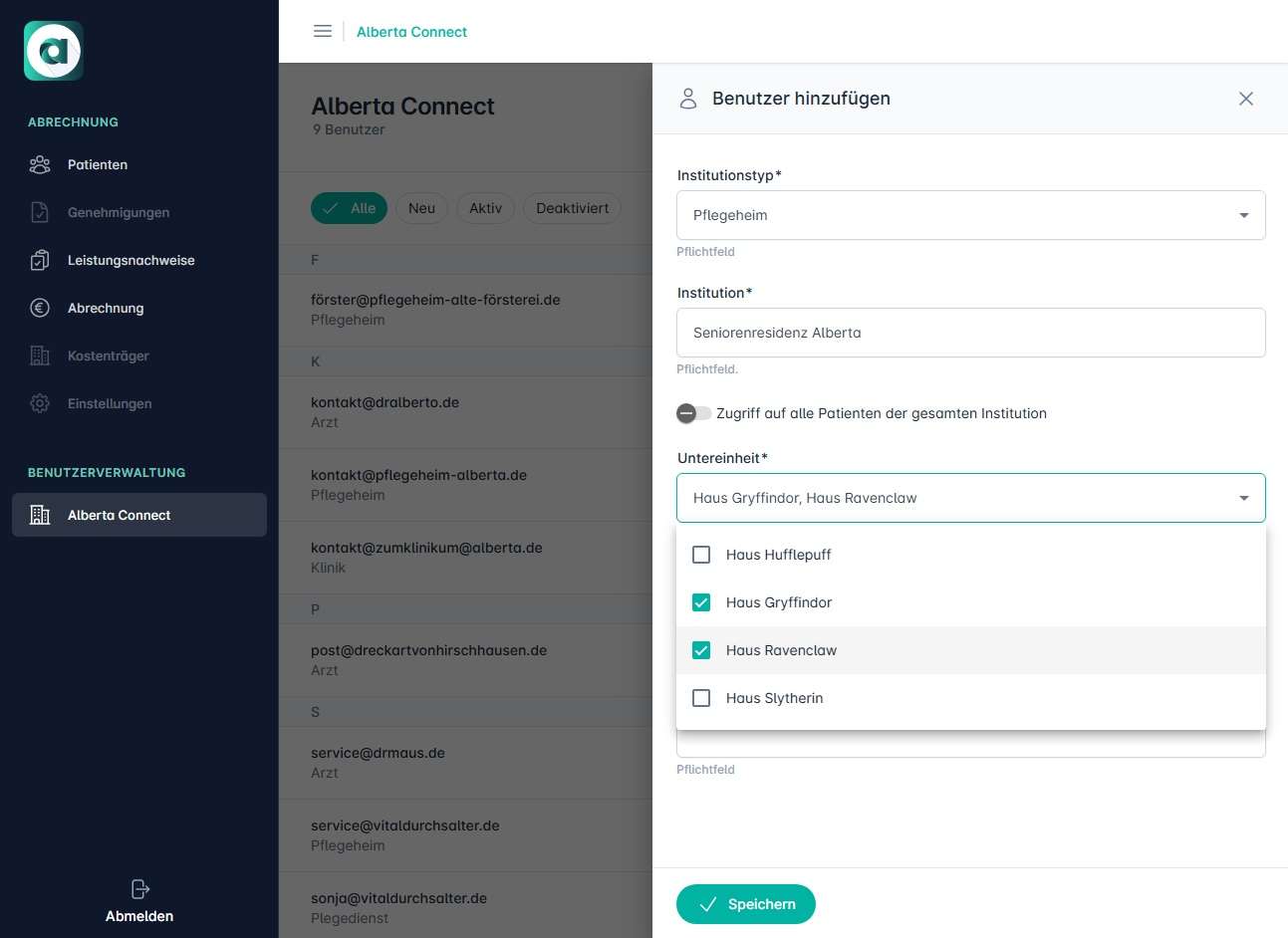Open the hamburger menu icon

(x=323, y=31)
